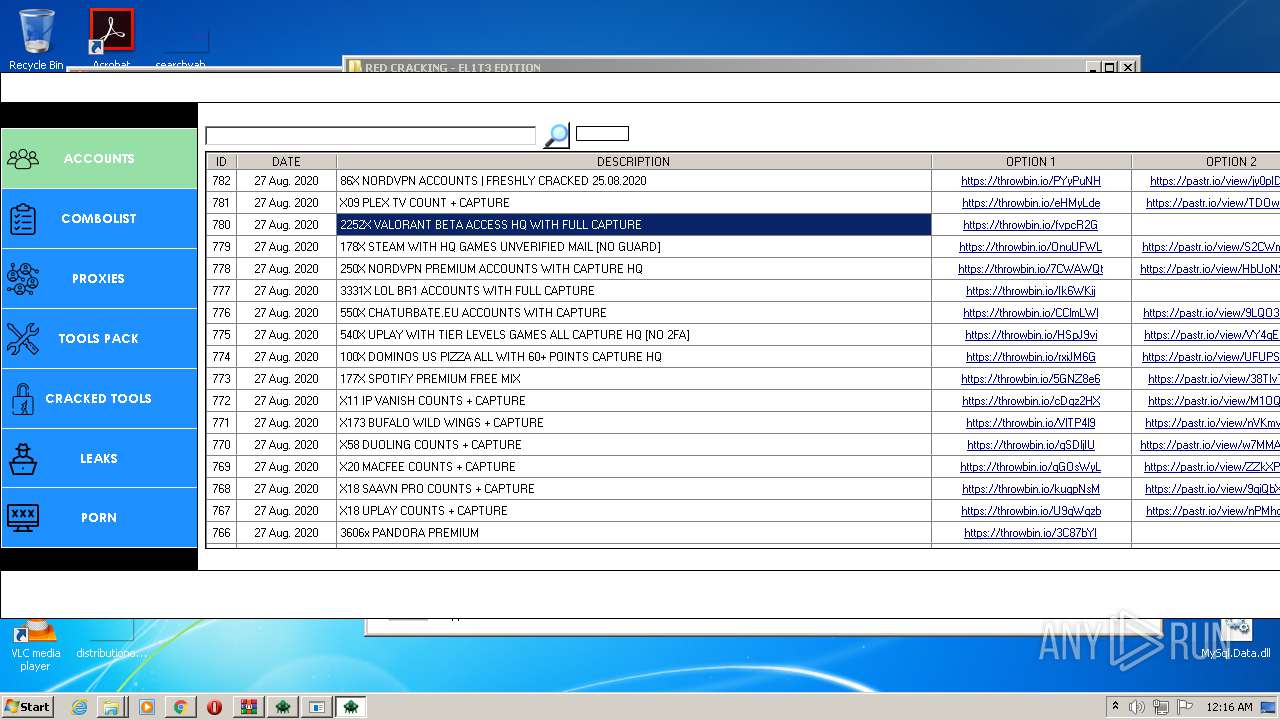Sort by the ID column header
1280x720 pixels.
tap(221, 161)
